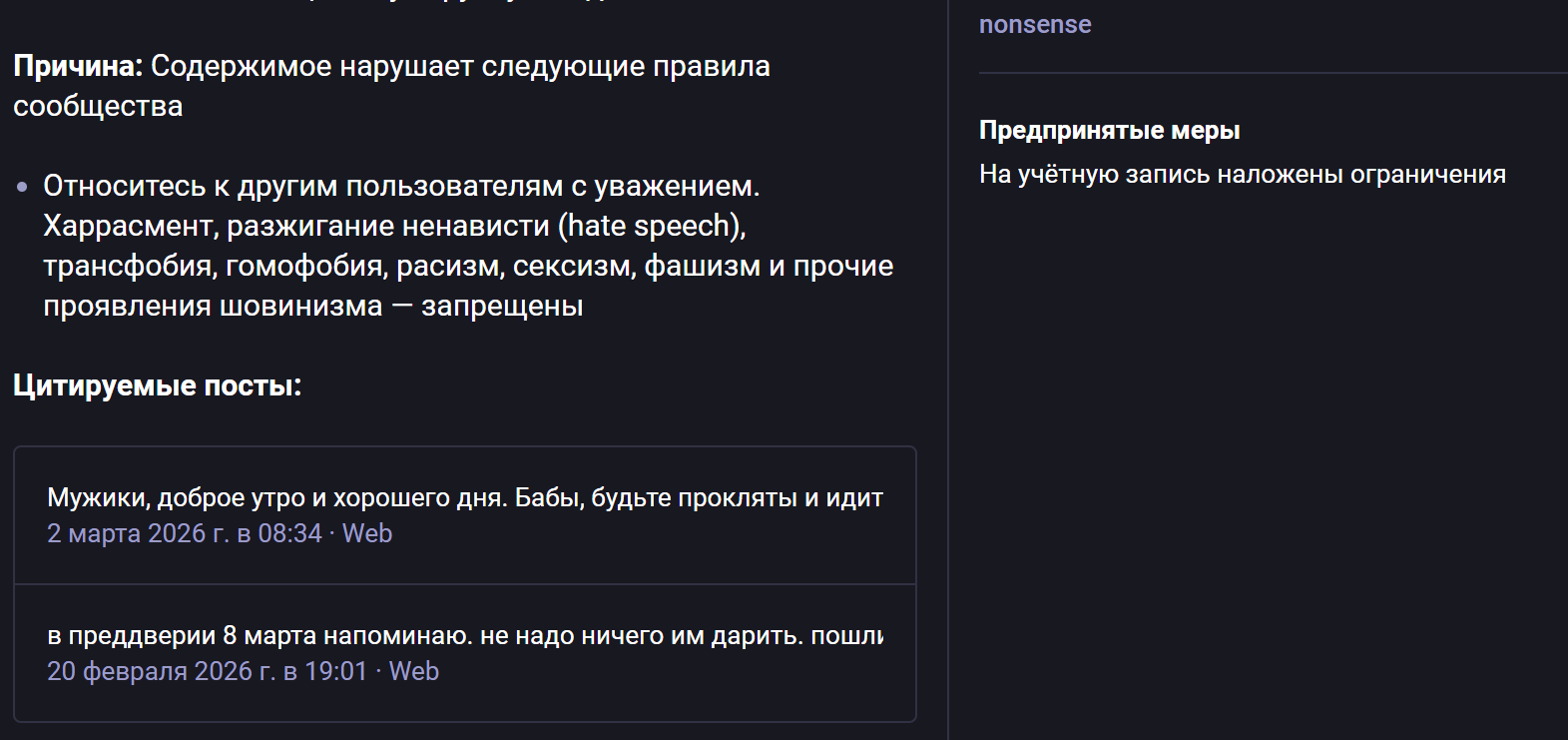Viewport: 1568px width, 740px height.
Task: Click the "2 марта 2026 г. в 08:34" timestamp
Action: pos(185,533)
